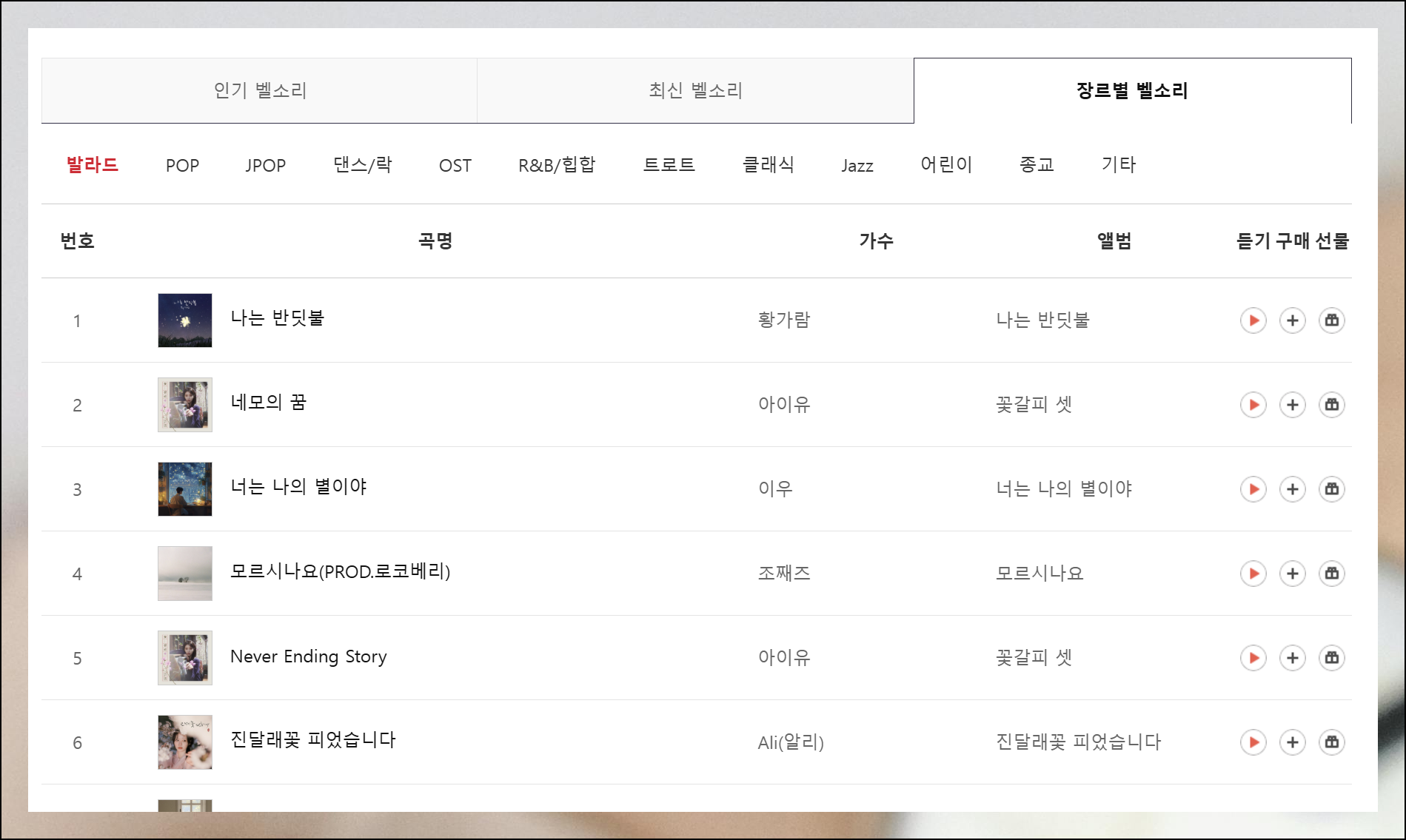The image size is (1406, 840).
Task: Show the 종교 genre ringtones
Action: click(x=1037, y=164)
